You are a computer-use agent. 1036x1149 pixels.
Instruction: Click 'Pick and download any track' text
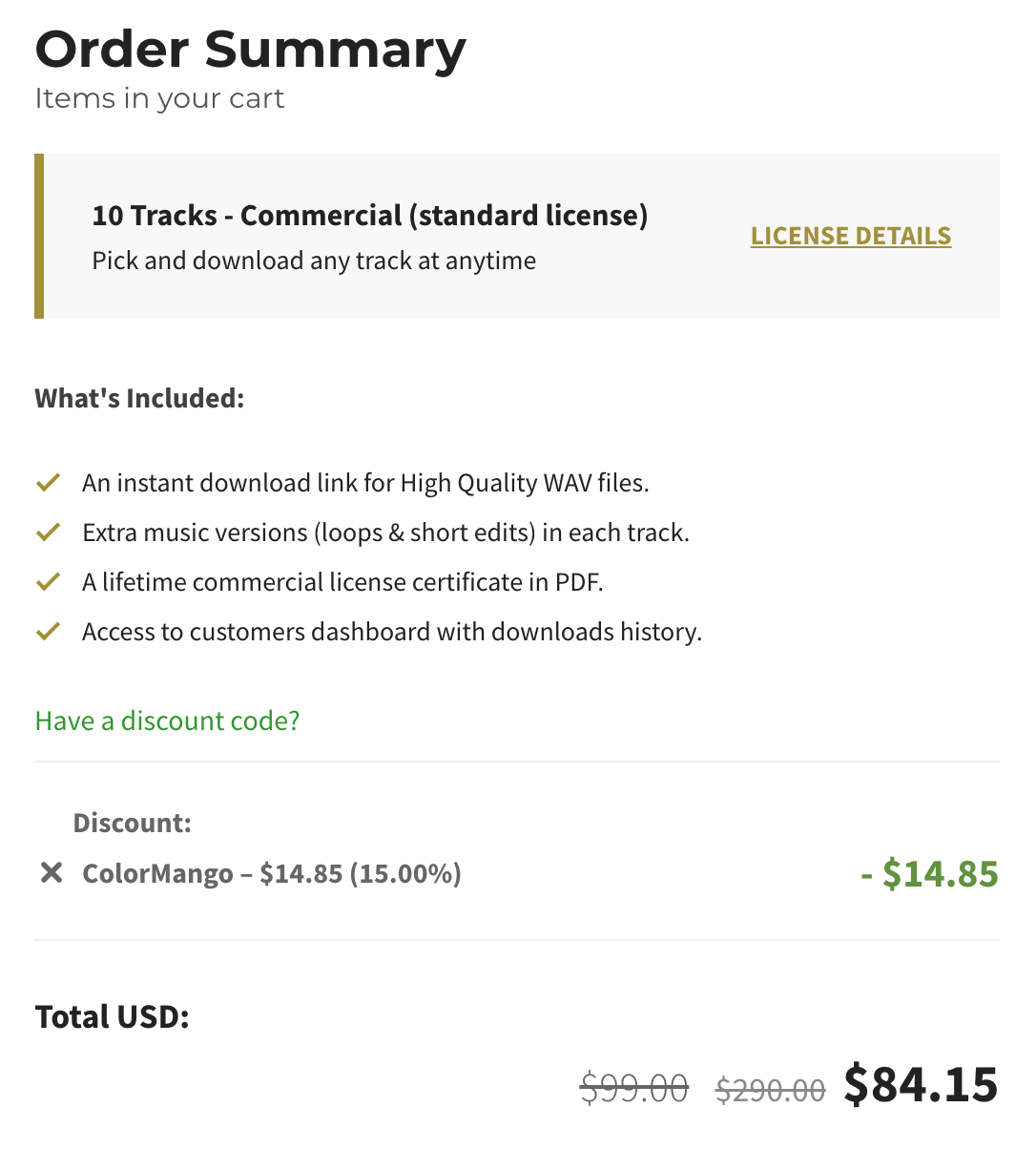(x=313, y=260)
